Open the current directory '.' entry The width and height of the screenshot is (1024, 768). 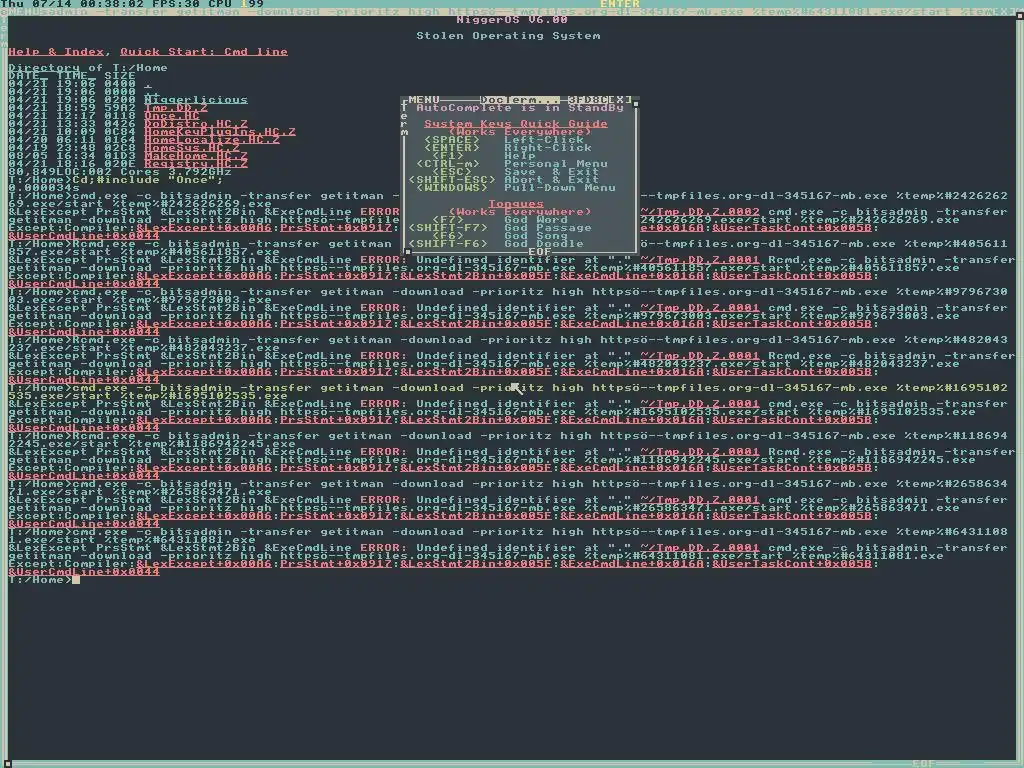pos(148,84)
